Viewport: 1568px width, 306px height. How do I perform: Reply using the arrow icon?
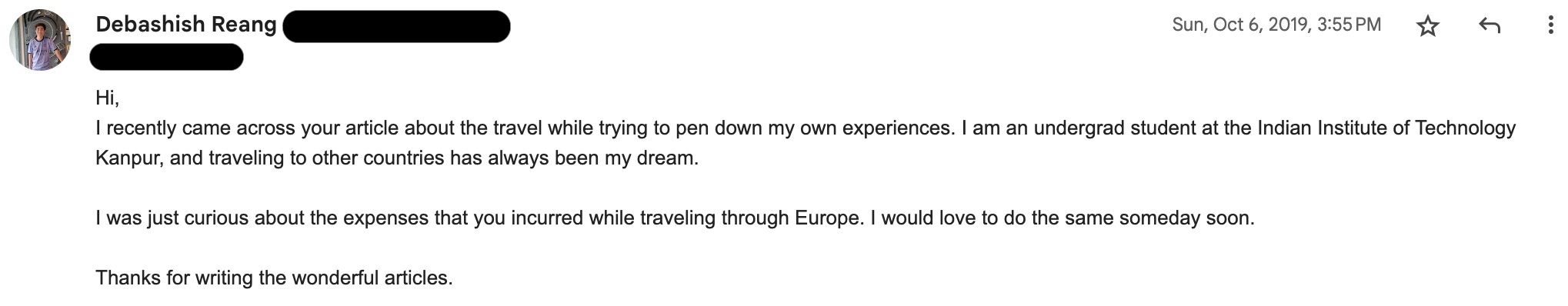click(x=1490, y=26)
